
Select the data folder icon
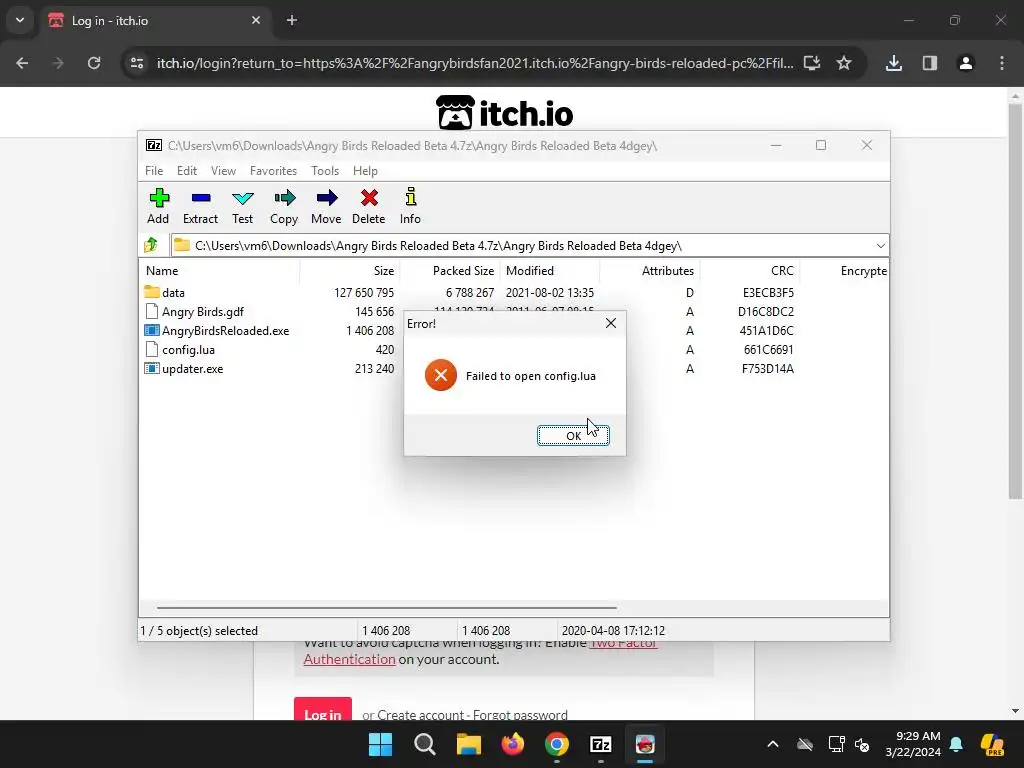pyautogui.click(x=152, y=292)
